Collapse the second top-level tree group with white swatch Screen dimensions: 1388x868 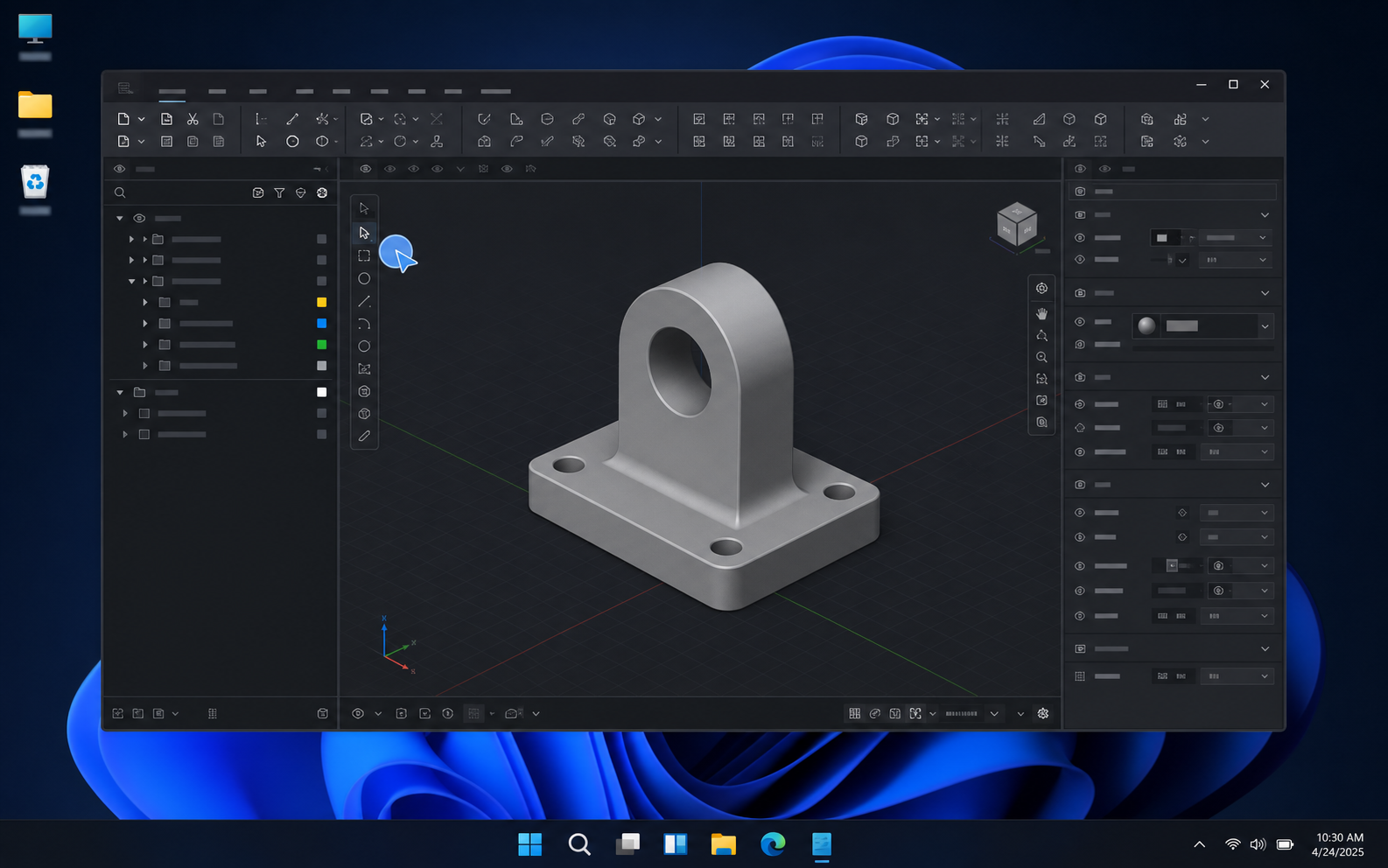point(120,392)
